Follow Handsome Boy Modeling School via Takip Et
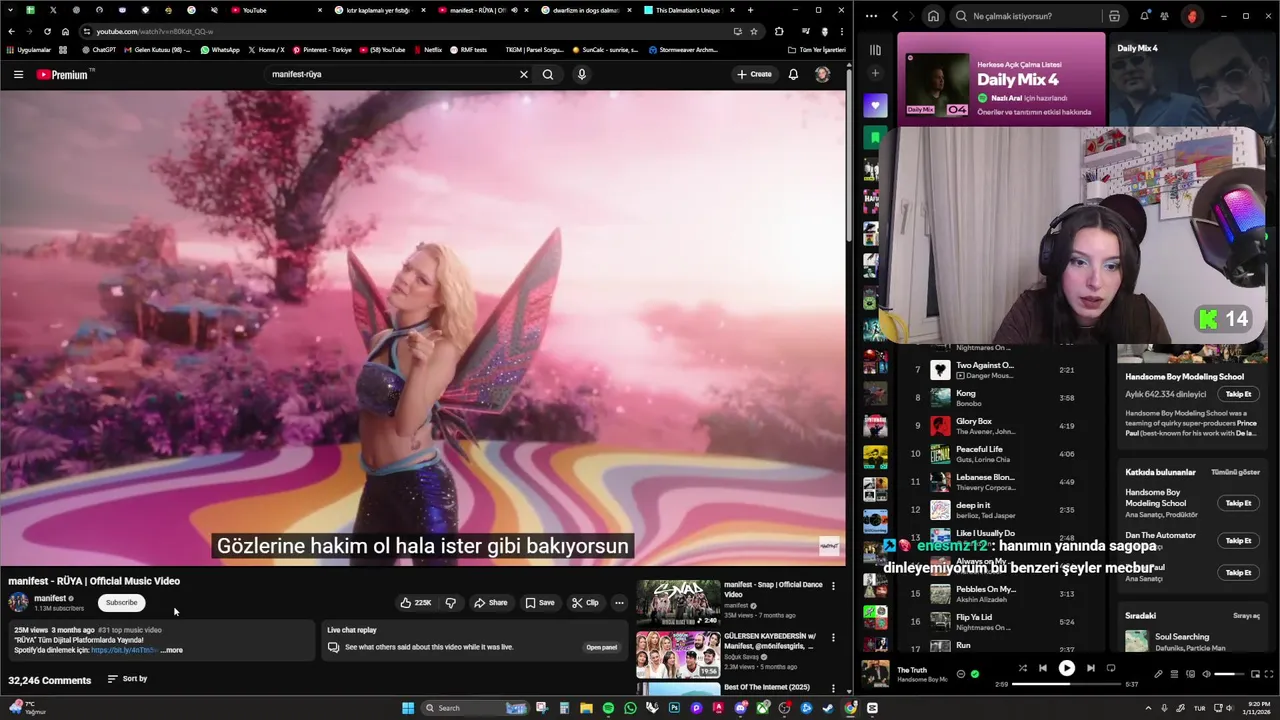 pos(1238,394)
